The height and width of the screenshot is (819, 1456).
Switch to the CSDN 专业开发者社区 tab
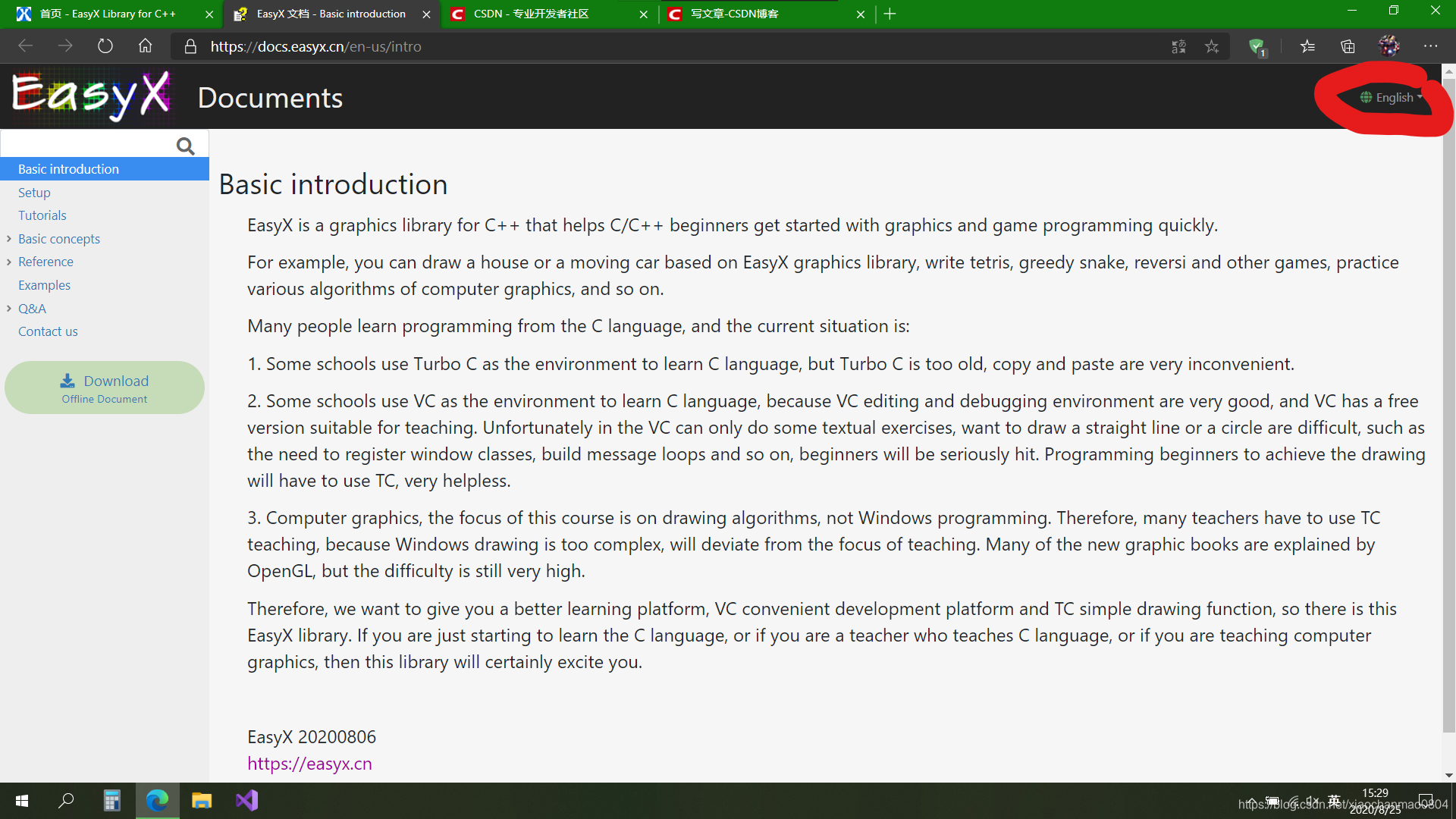(x=531, y=14)
